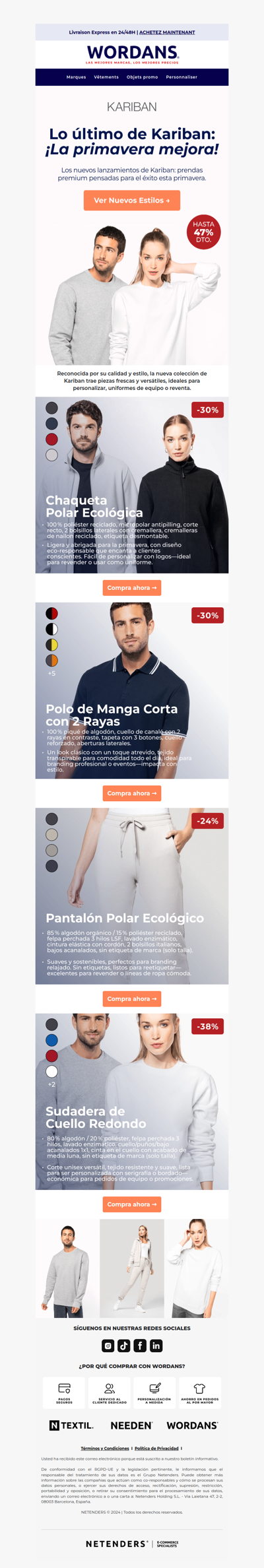Image resolution: width=264 pixels, height=1568 pixels.
Task: Pick the blue swatch on Sudadera Cuello Redondo
Action: point(51,1040)
